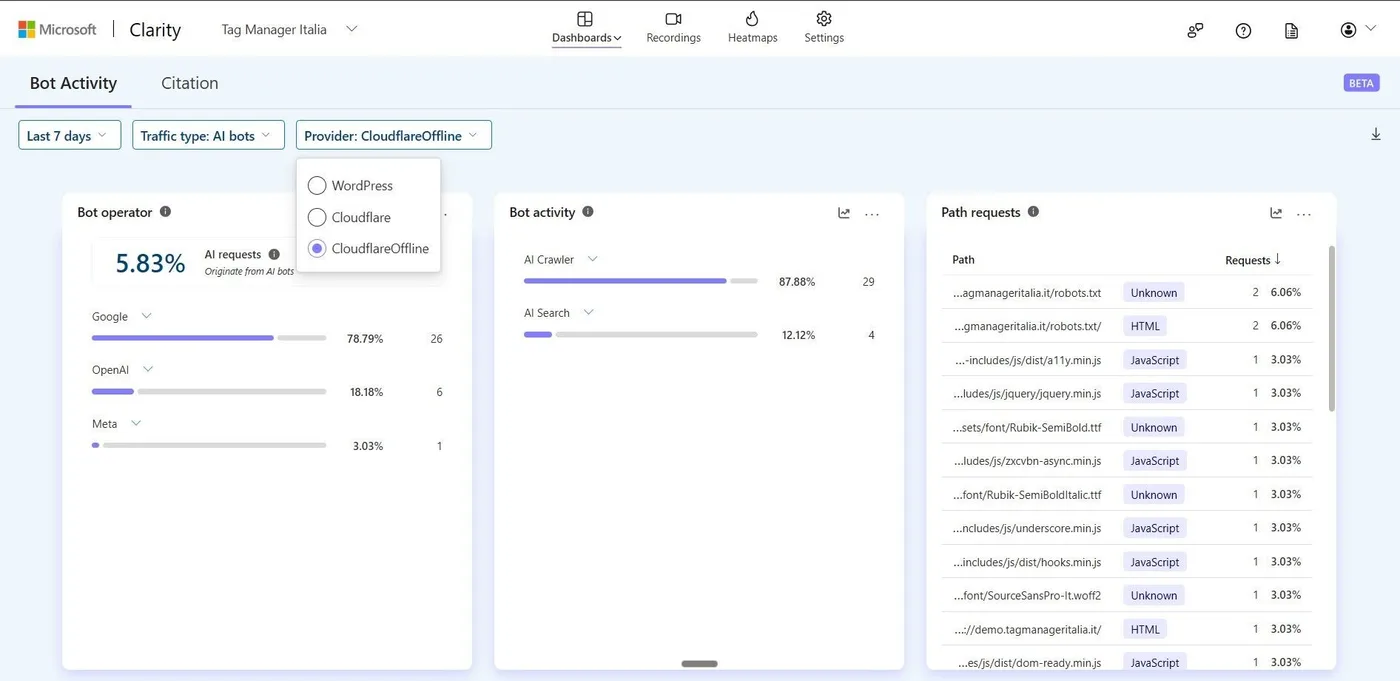1400x681 pixels.
Task: Show info for AI requests
Action: pos(274,254)
